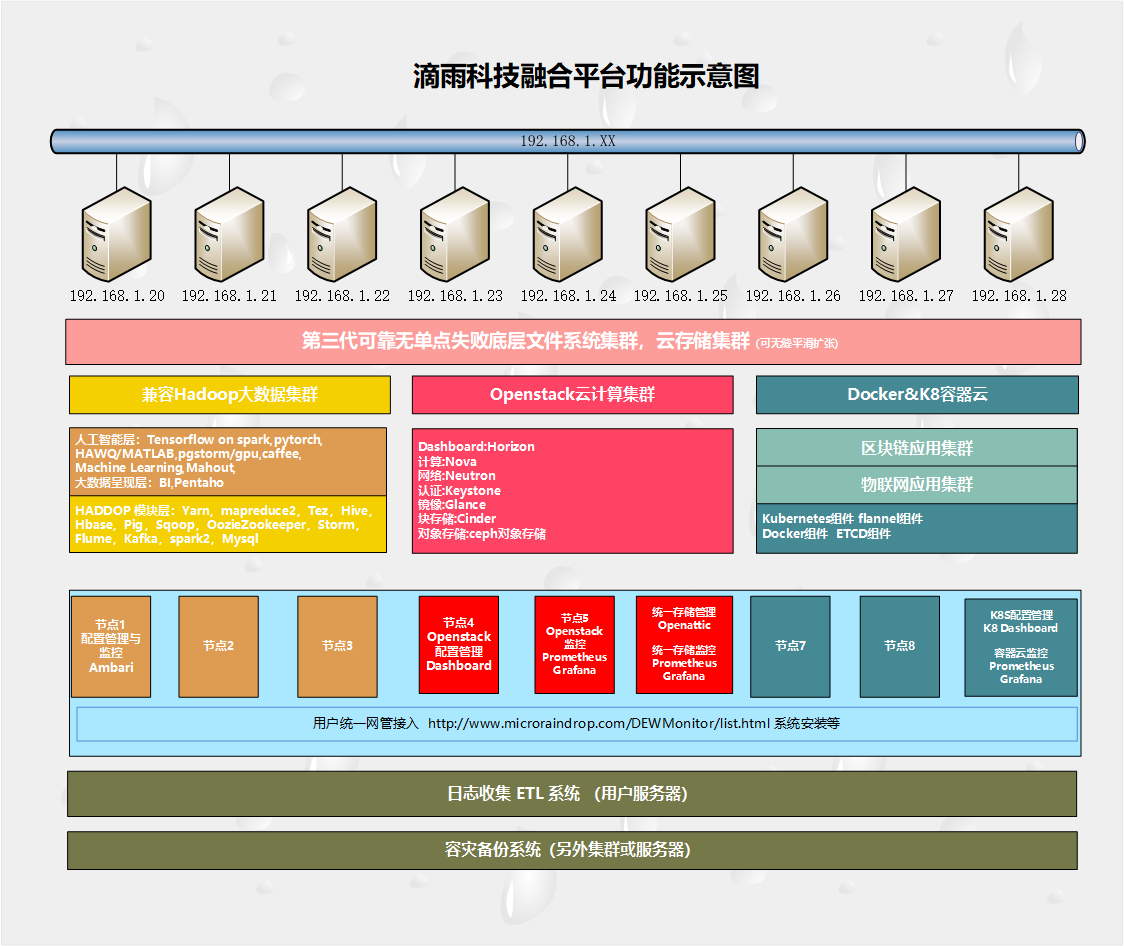1124x946 pixels.
Task: Click the server icon for 192.168.1.24
Action: (x=568, y=235)
